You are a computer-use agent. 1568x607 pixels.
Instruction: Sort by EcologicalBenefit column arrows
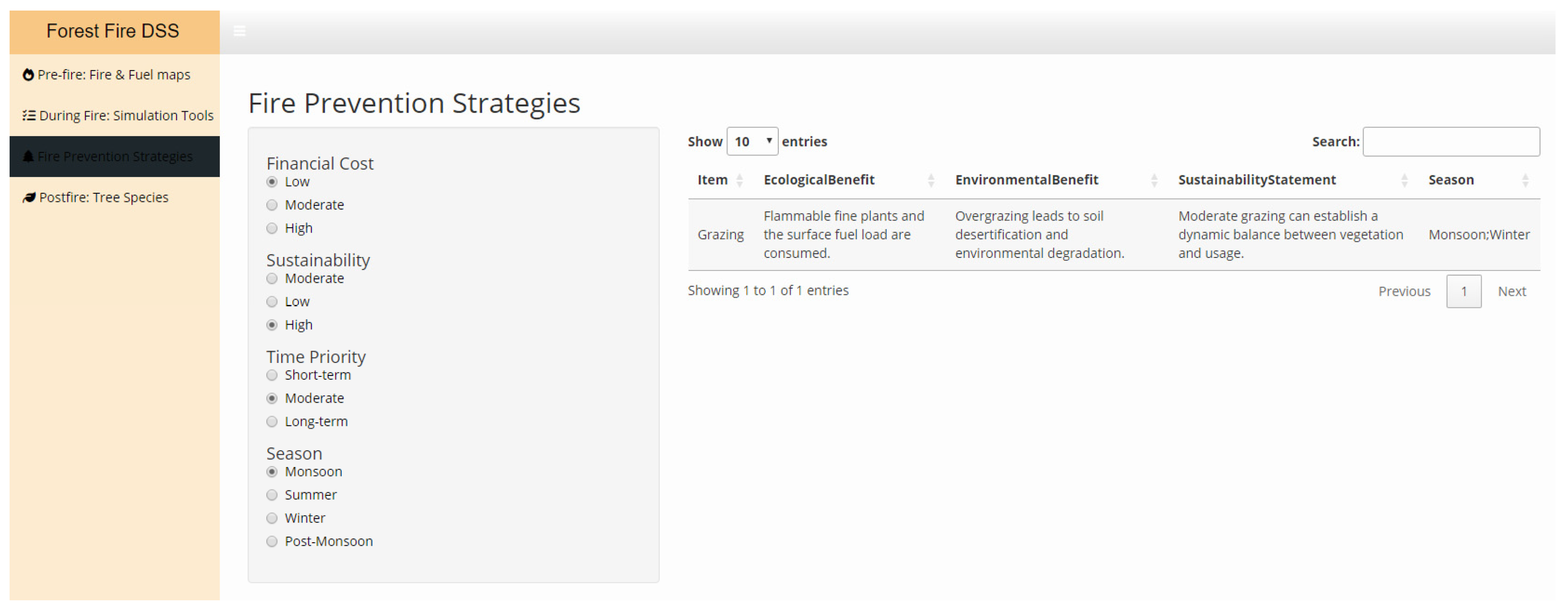pos(931,180)
